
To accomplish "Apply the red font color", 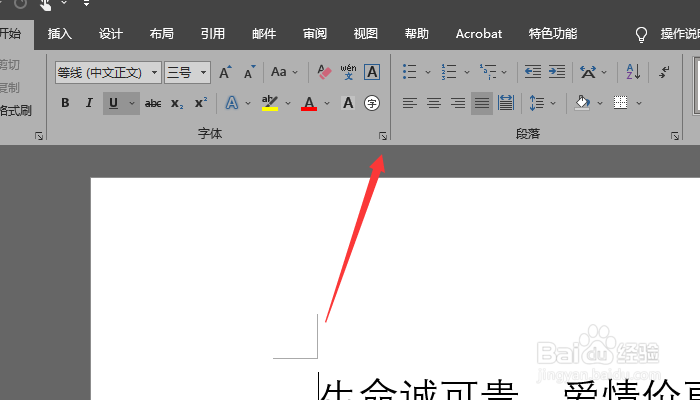I will (309, 103).
